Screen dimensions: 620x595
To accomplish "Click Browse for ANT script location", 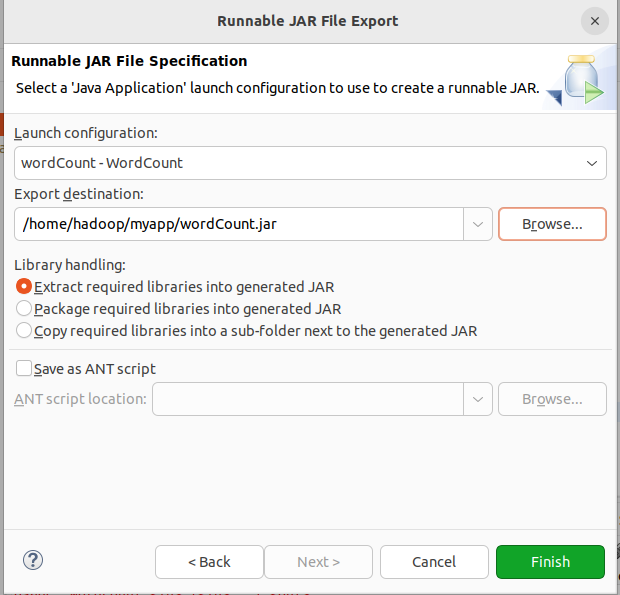I will tap(552, 399).
